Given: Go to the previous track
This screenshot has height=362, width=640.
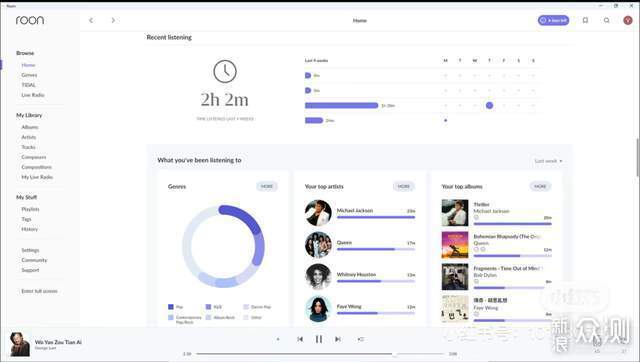Looking at the screenshot, I should tap(300, 339).
